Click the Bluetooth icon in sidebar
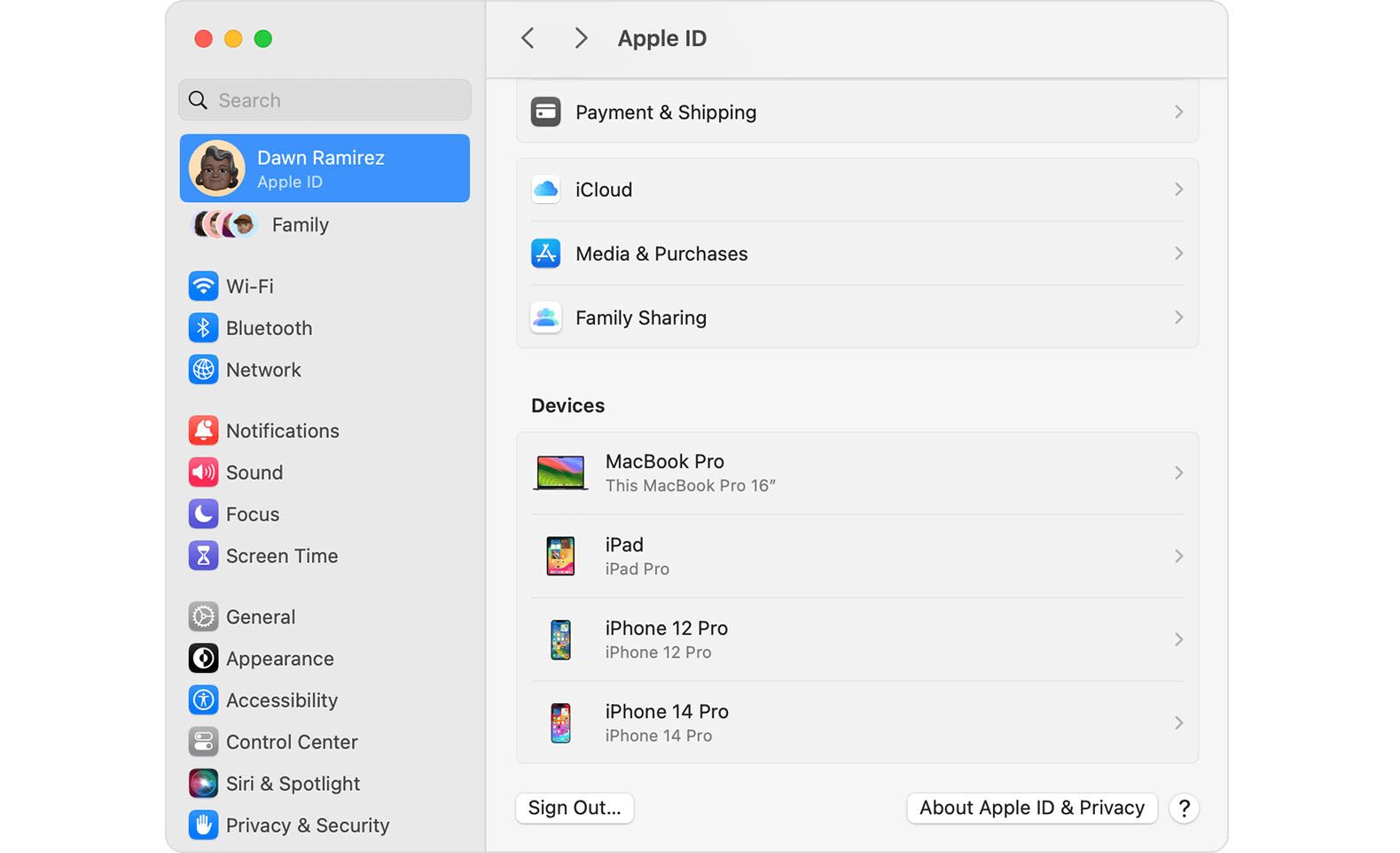This screenshot has width=1400, height=853. coord(203,328)
